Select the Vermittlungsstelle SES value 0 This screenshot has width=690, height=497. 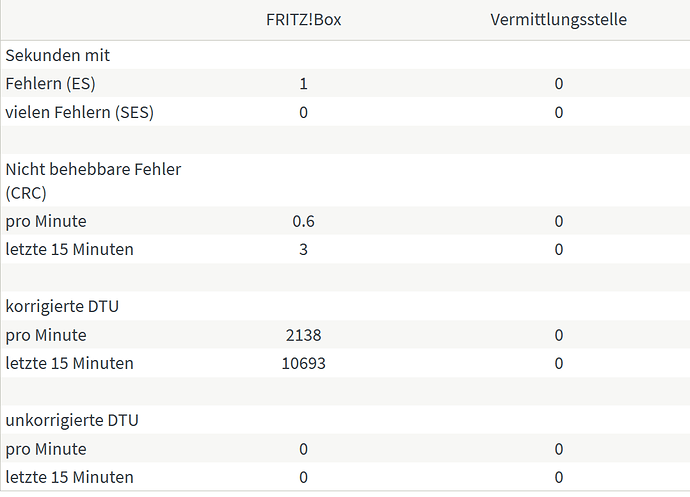click(x=558, y=112)
